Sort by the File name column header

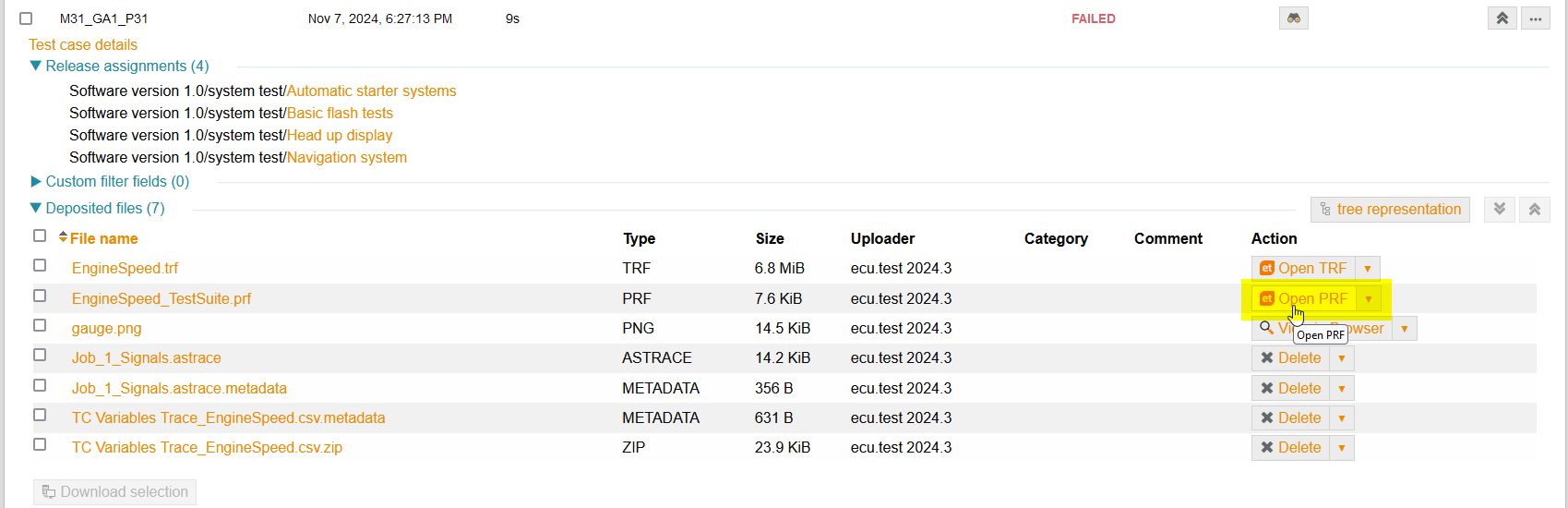click(x=103, y=238)
